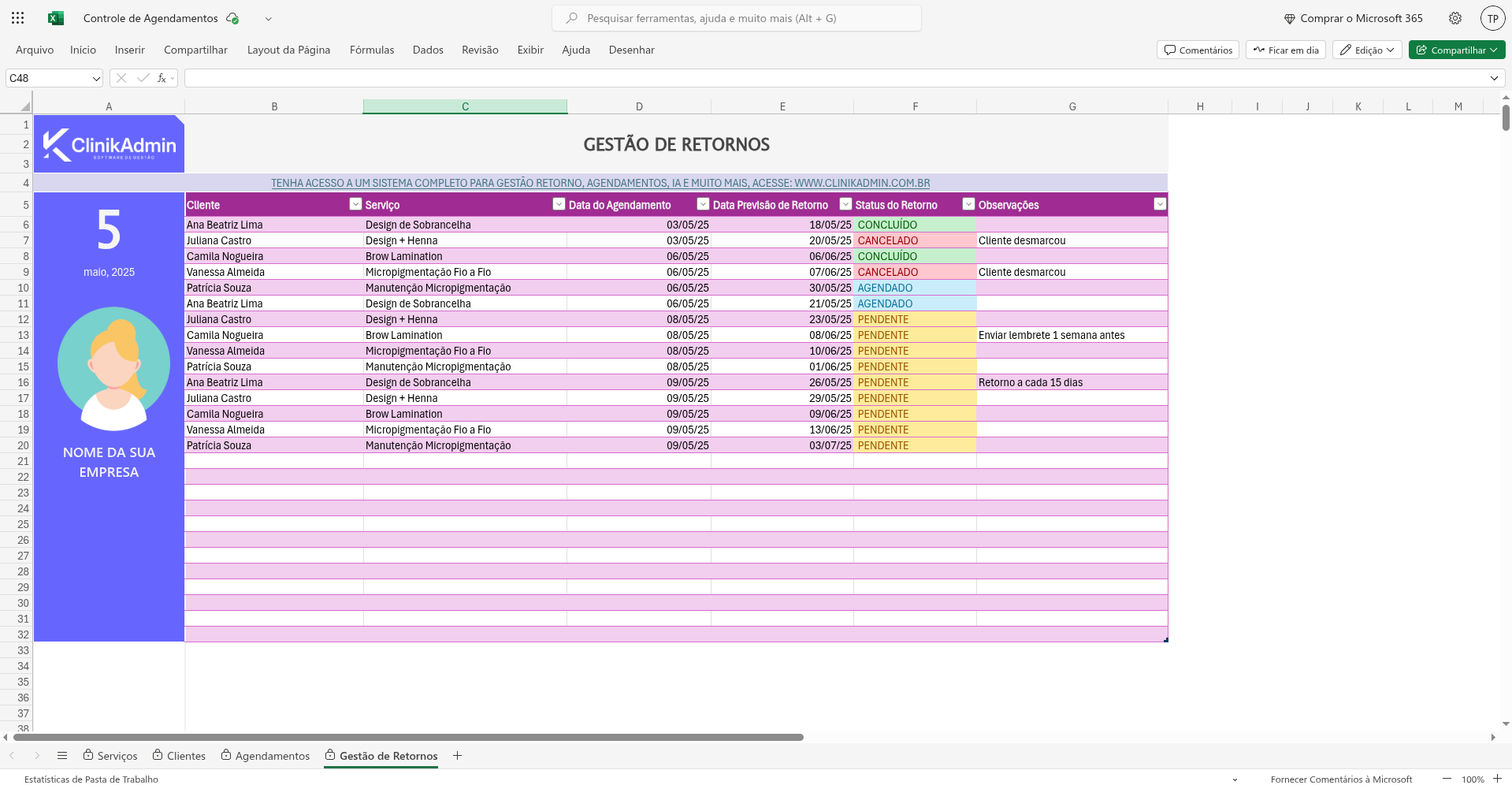Open the Cliente column filter
Viewport: 1512px width, 785px height.
(x=355, y=204)
